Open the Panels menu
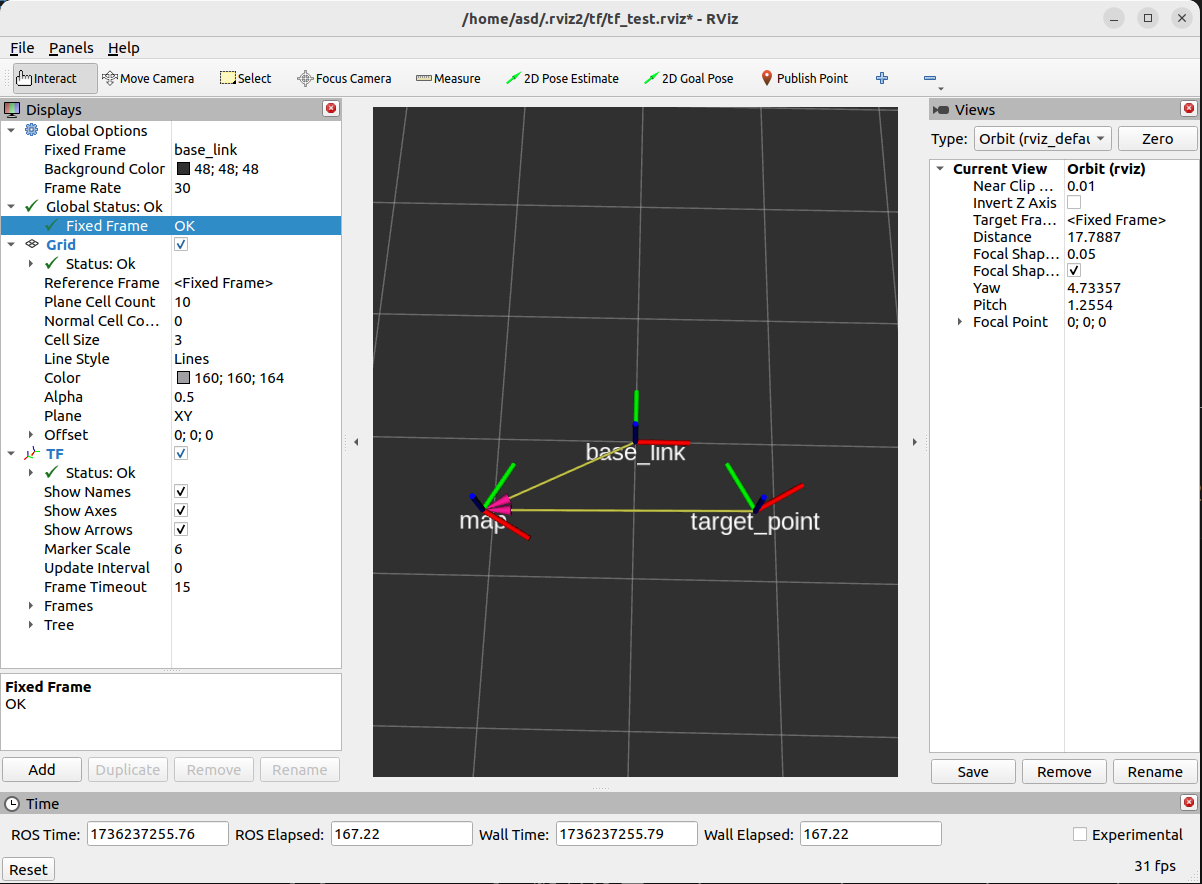The image size is (1202, 884). point(71,47)
